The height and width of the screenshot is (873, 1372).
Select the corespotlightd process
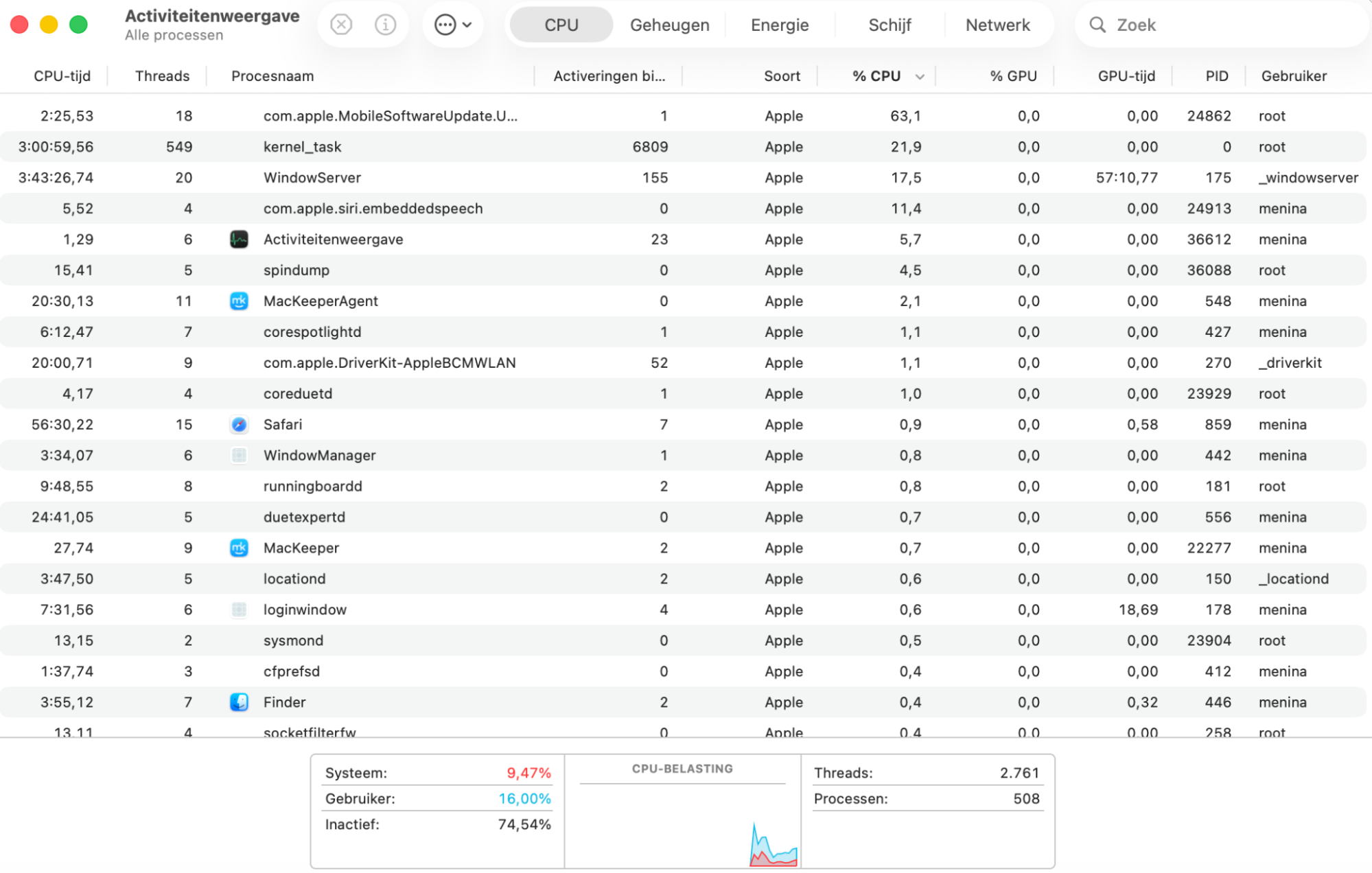[x=312, y=332]
